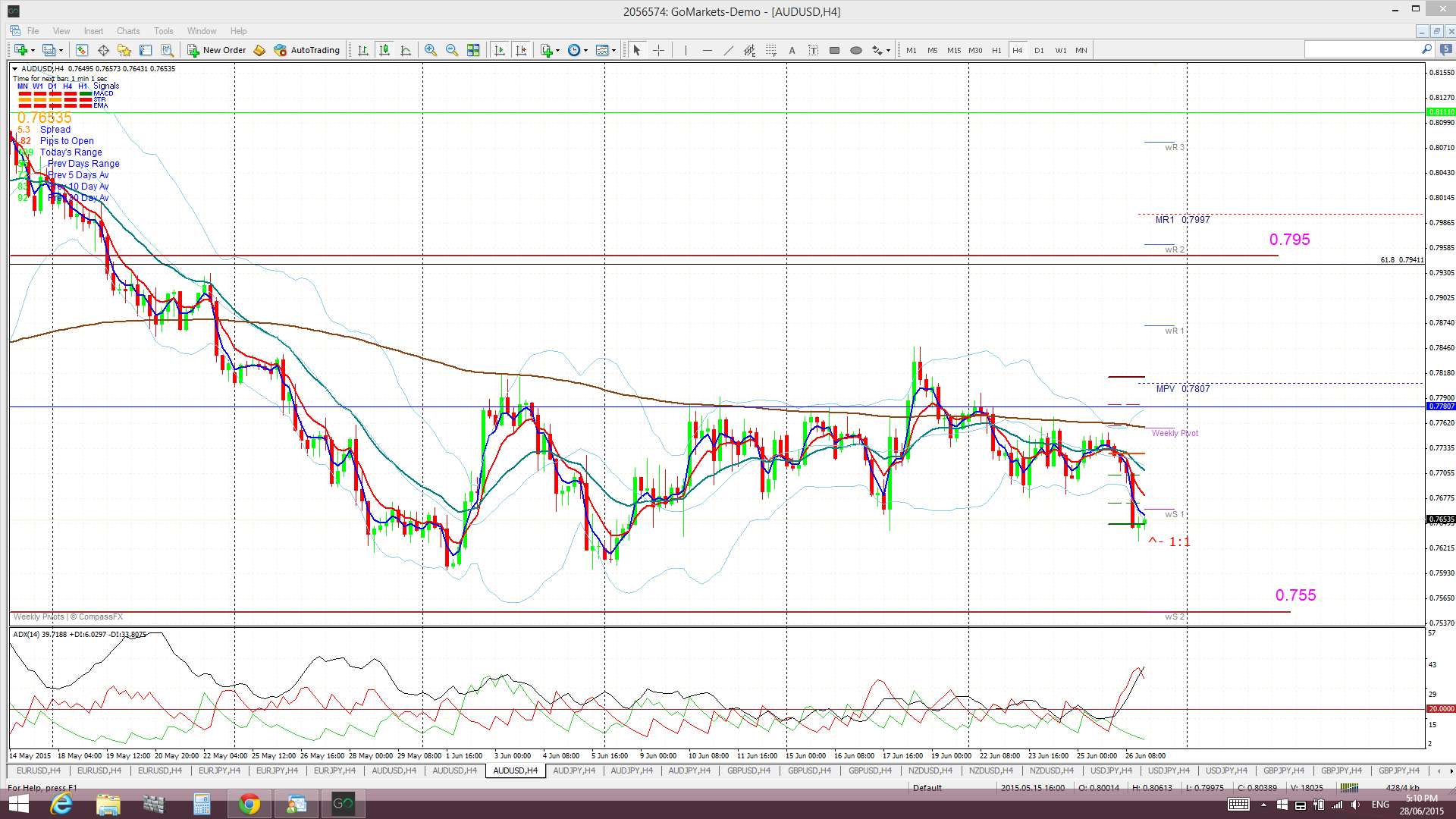Toggle the chart auto scroll icon
The width and height of the screenshot is (1456, 819).
(500, 50)
